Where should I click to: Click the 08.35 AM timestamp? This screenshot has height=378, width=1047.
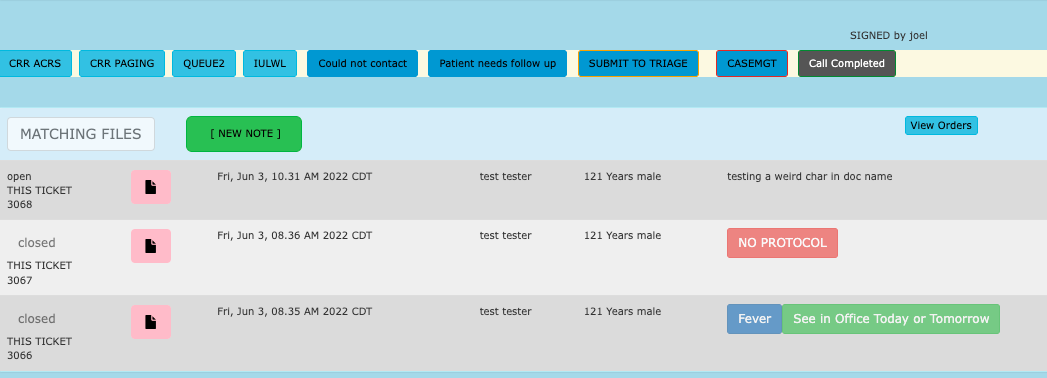click(294, 311)
